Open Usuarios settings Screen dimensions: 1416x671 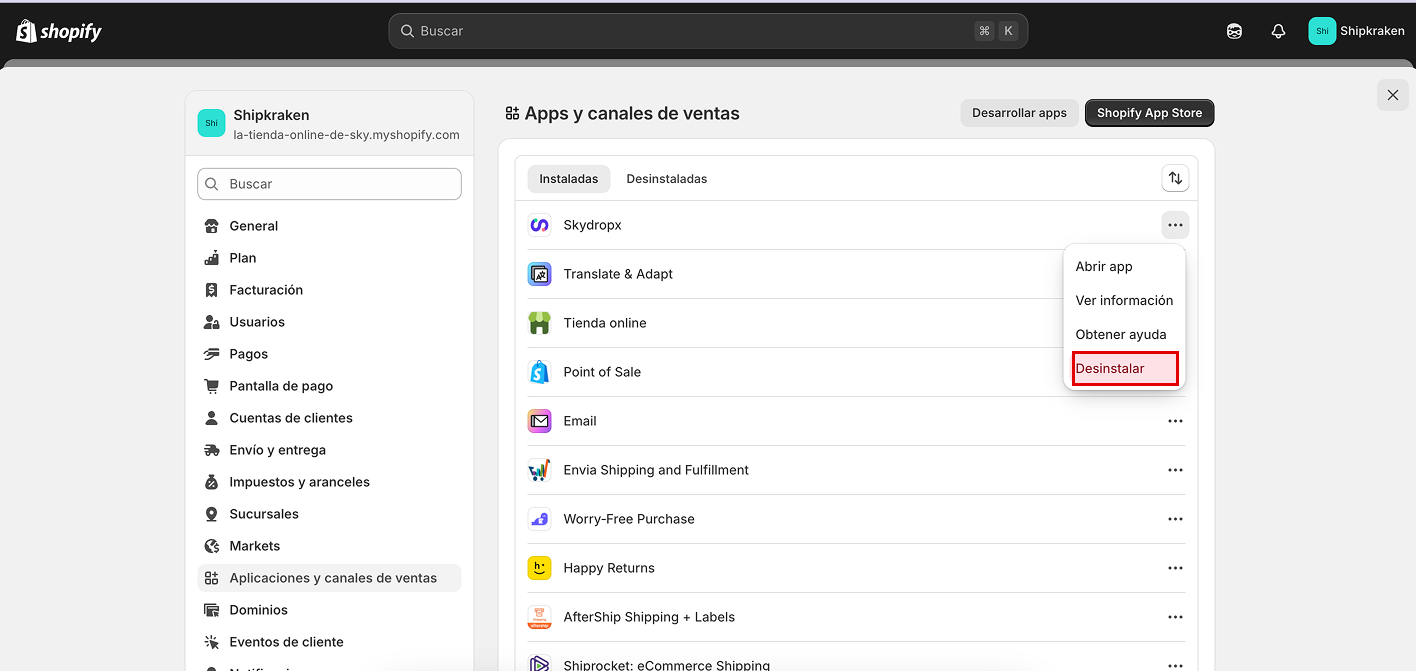click(329, 322)
